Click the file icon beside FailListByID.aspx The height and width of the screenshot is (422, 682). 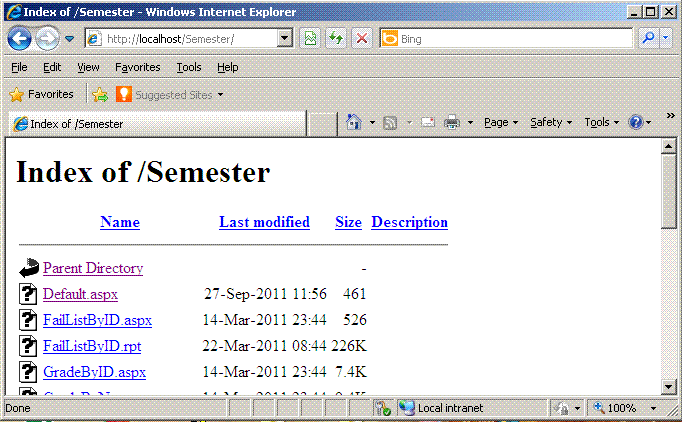pyautogui.click(x=28, y=320)
